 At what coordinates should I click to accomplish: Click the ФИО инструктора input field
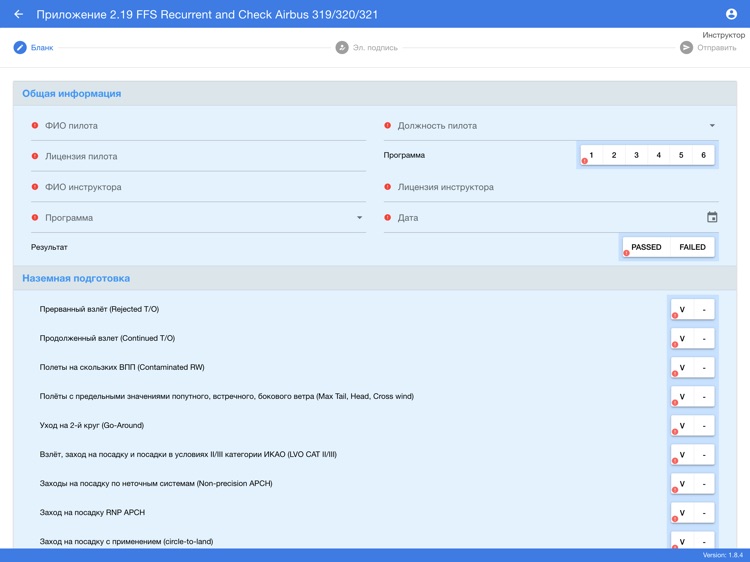(199, 187)
